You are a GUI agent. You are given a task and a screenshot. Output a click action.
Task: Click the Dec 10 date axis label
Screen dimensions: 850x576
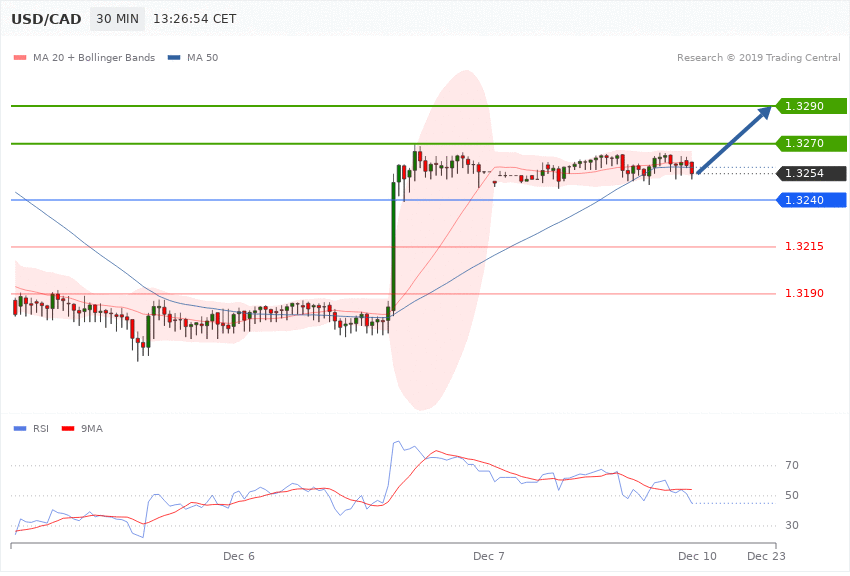(x=697, y=556)
